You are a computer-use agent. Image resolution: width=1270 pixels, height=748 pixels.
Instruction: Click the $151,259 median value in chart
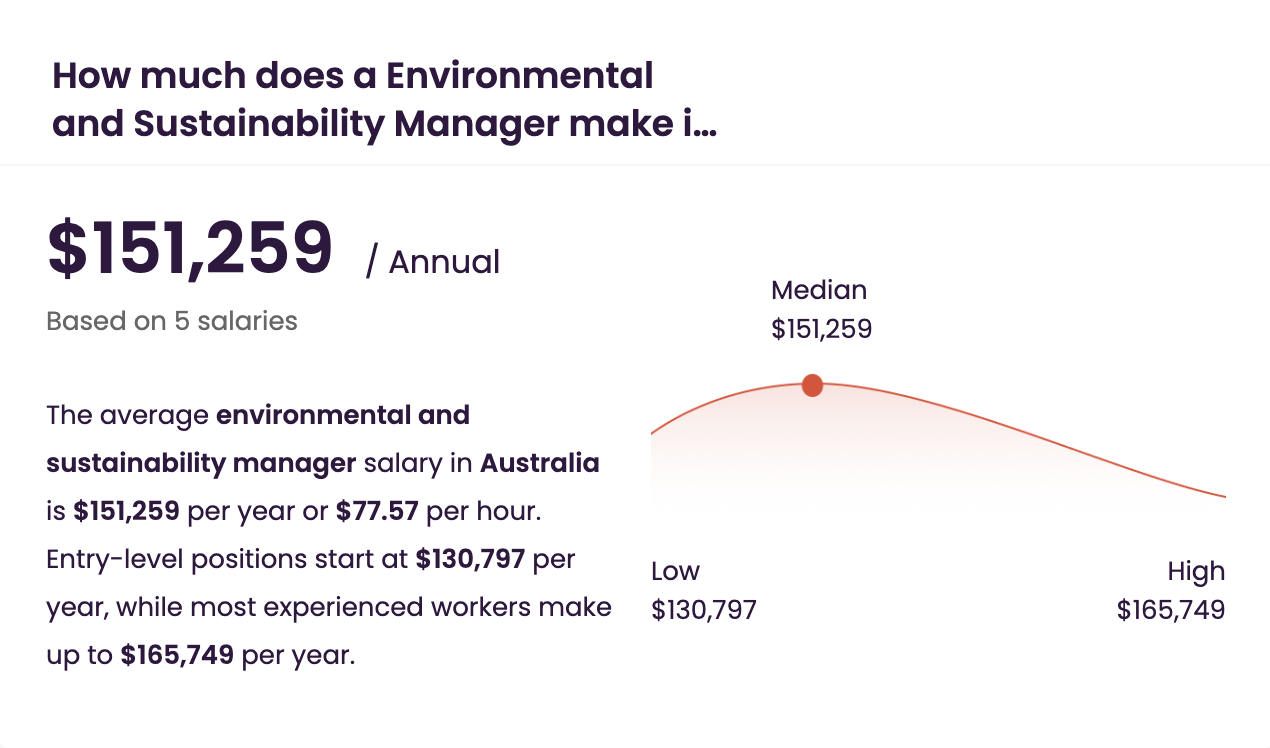pyautogui.click(x=821, y=329)
